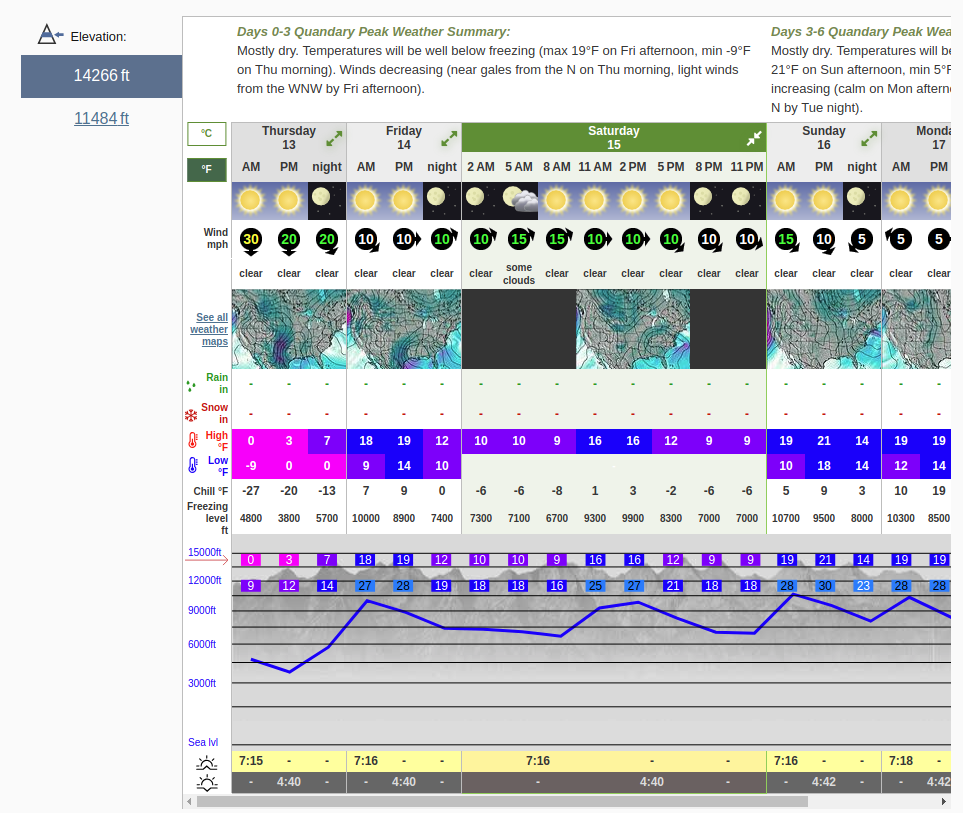Expand Friday 14 forecast details
This screenshot has height=813, width=963.
(x=449, y=139)
